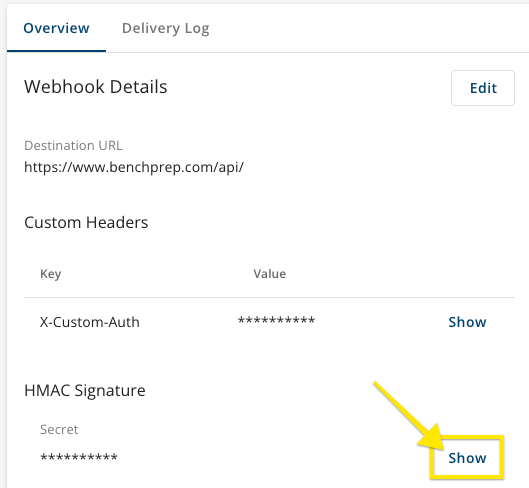This screenshot has height=488, width=529.
Task: Click the Custom Headers section heading
Action: click(86, 222)
